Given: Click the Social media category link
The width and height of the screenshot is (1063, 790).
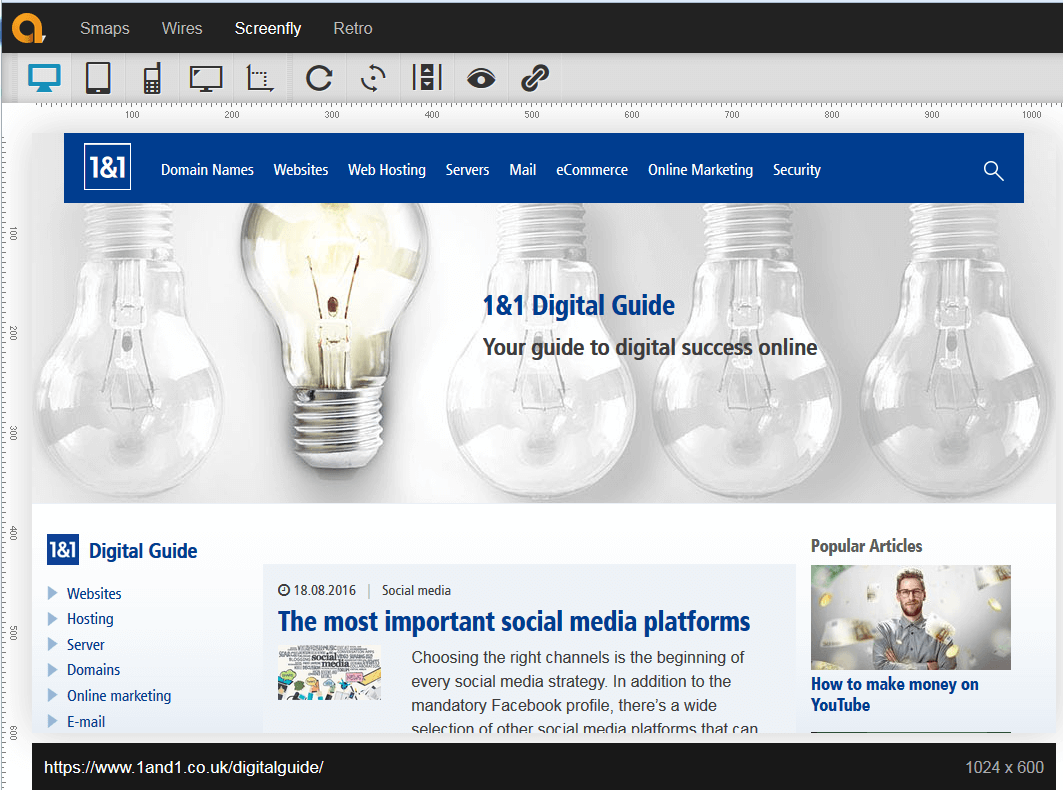Looking at the screenshot, I should point(416,591).
